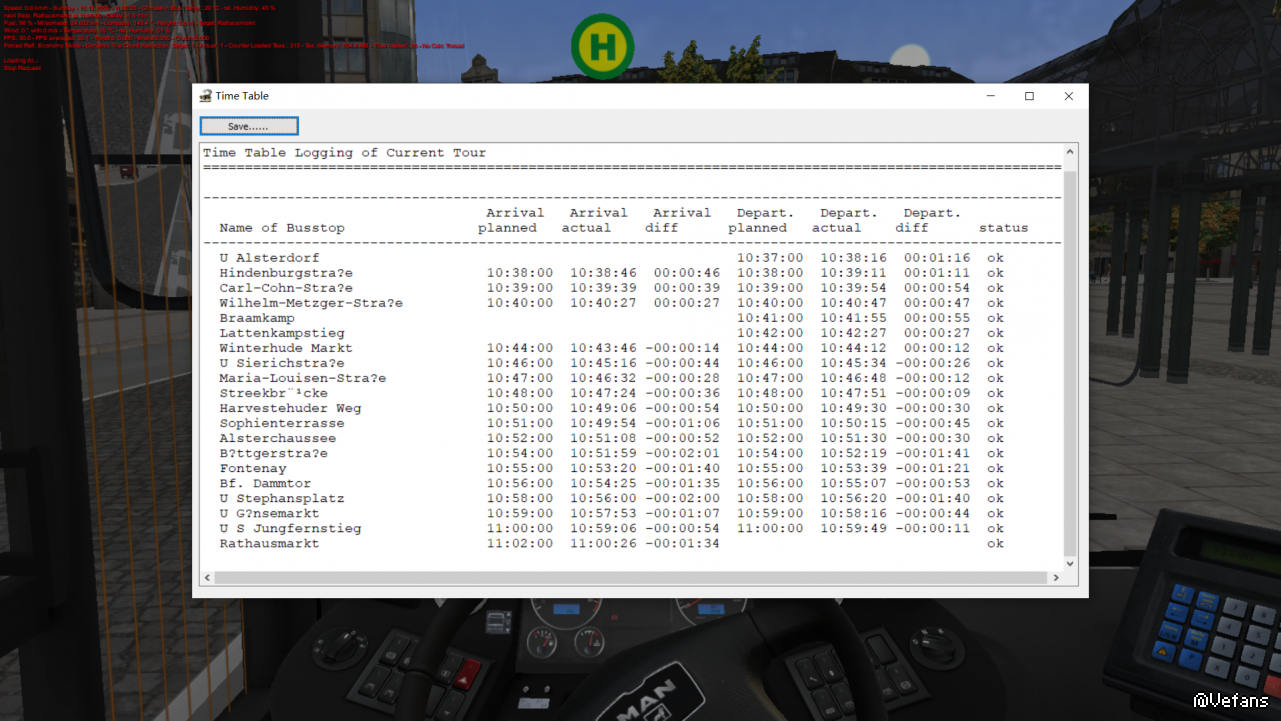Click the Save button in Time Table
1281x721 pixels.
click(249, 126)
